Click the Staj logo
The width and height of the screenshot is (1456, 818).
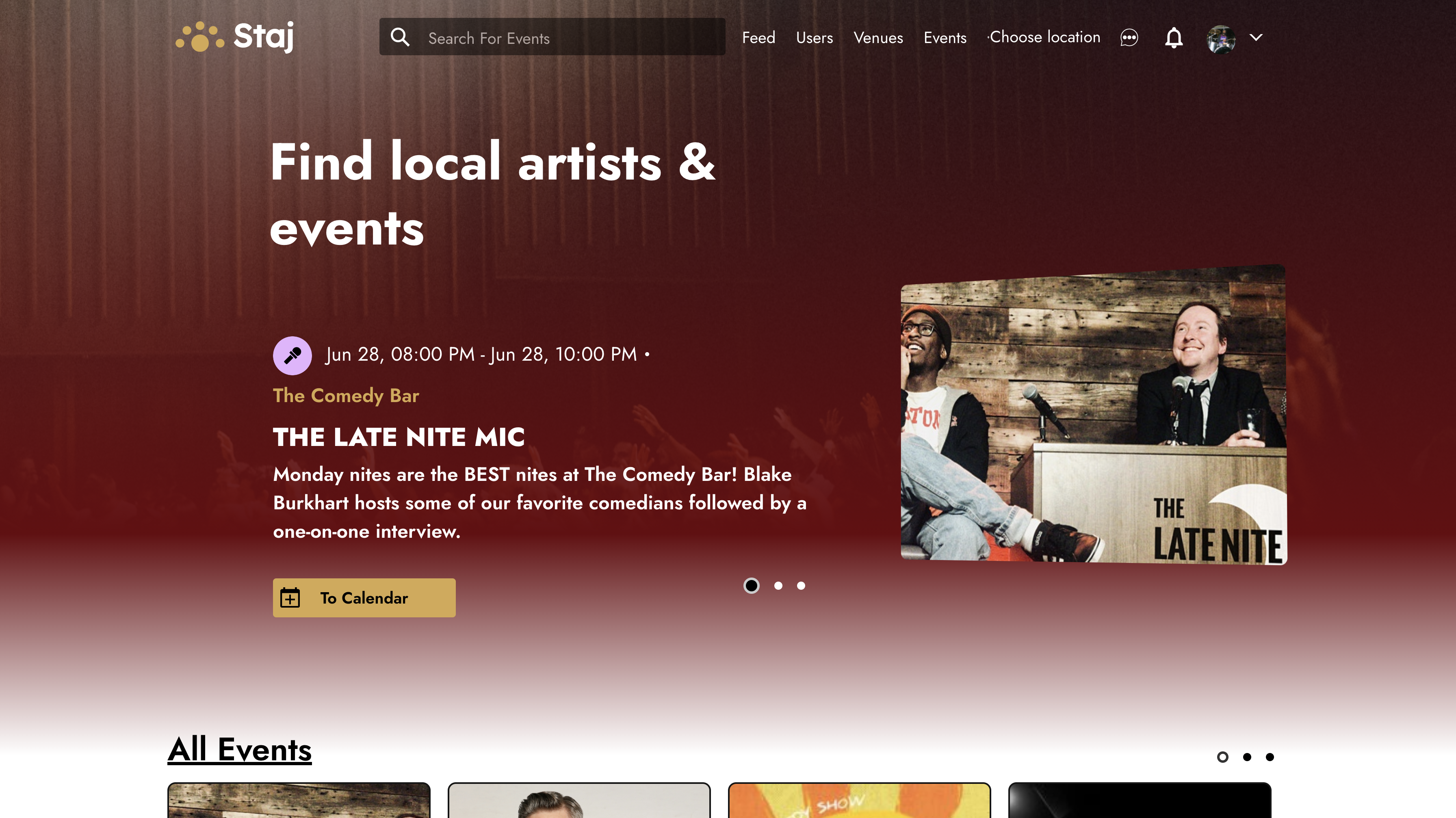click(234, 37)
